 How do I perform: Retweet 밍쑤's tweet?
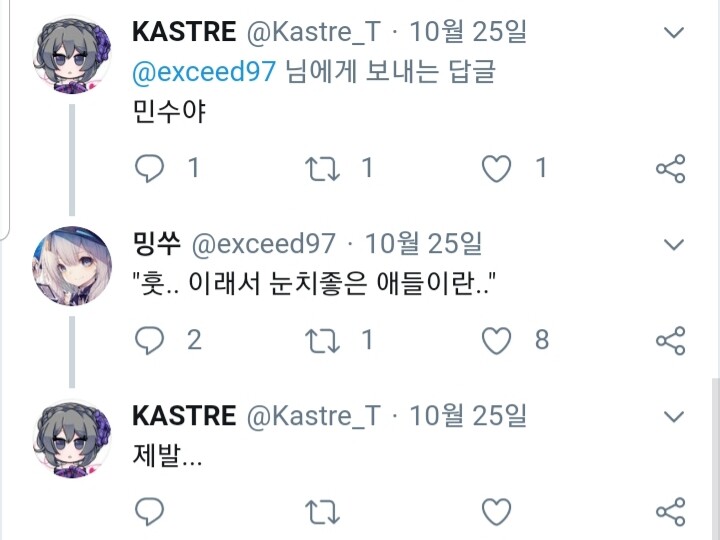coord(323,340)
